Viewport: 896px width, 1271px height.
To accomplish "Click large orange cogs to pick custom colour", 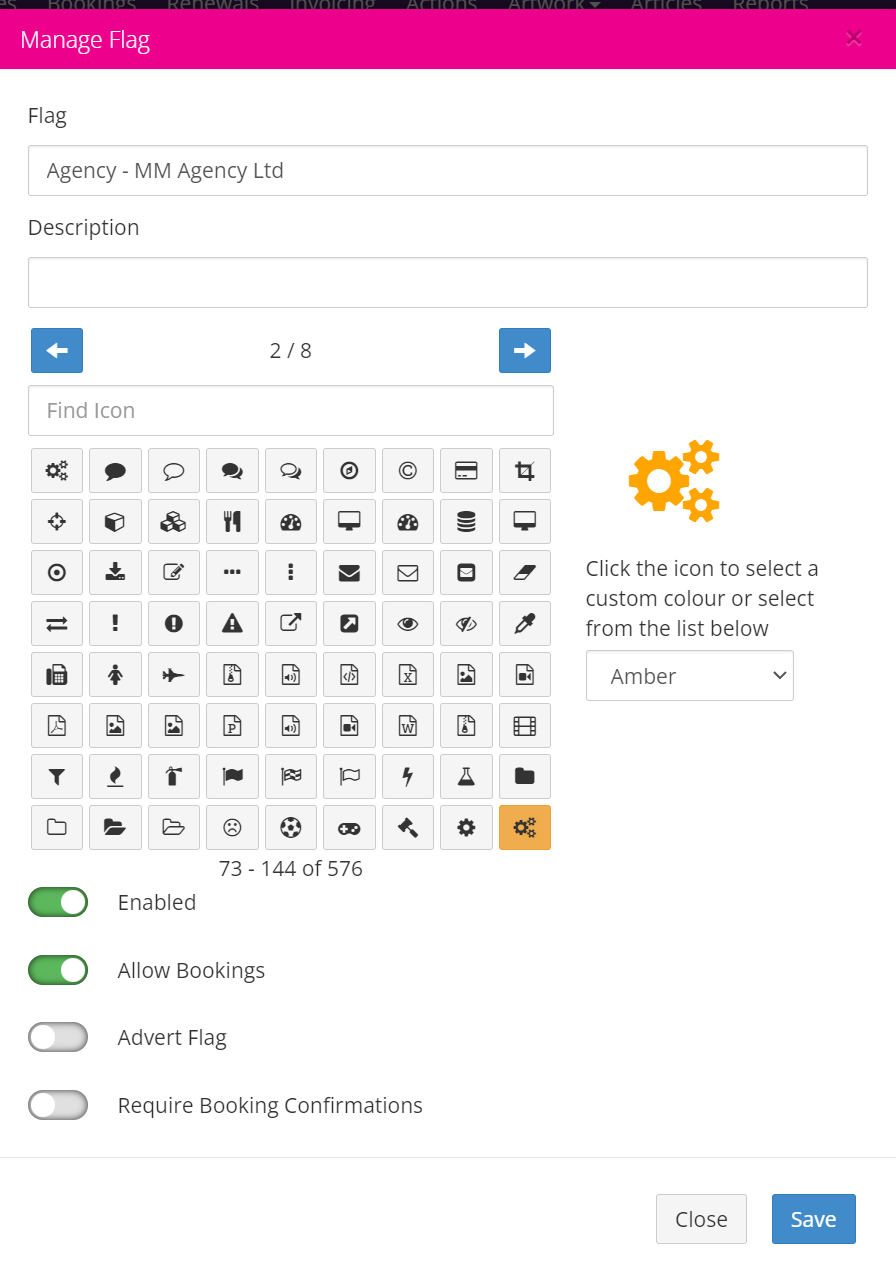I will (675, 481).
